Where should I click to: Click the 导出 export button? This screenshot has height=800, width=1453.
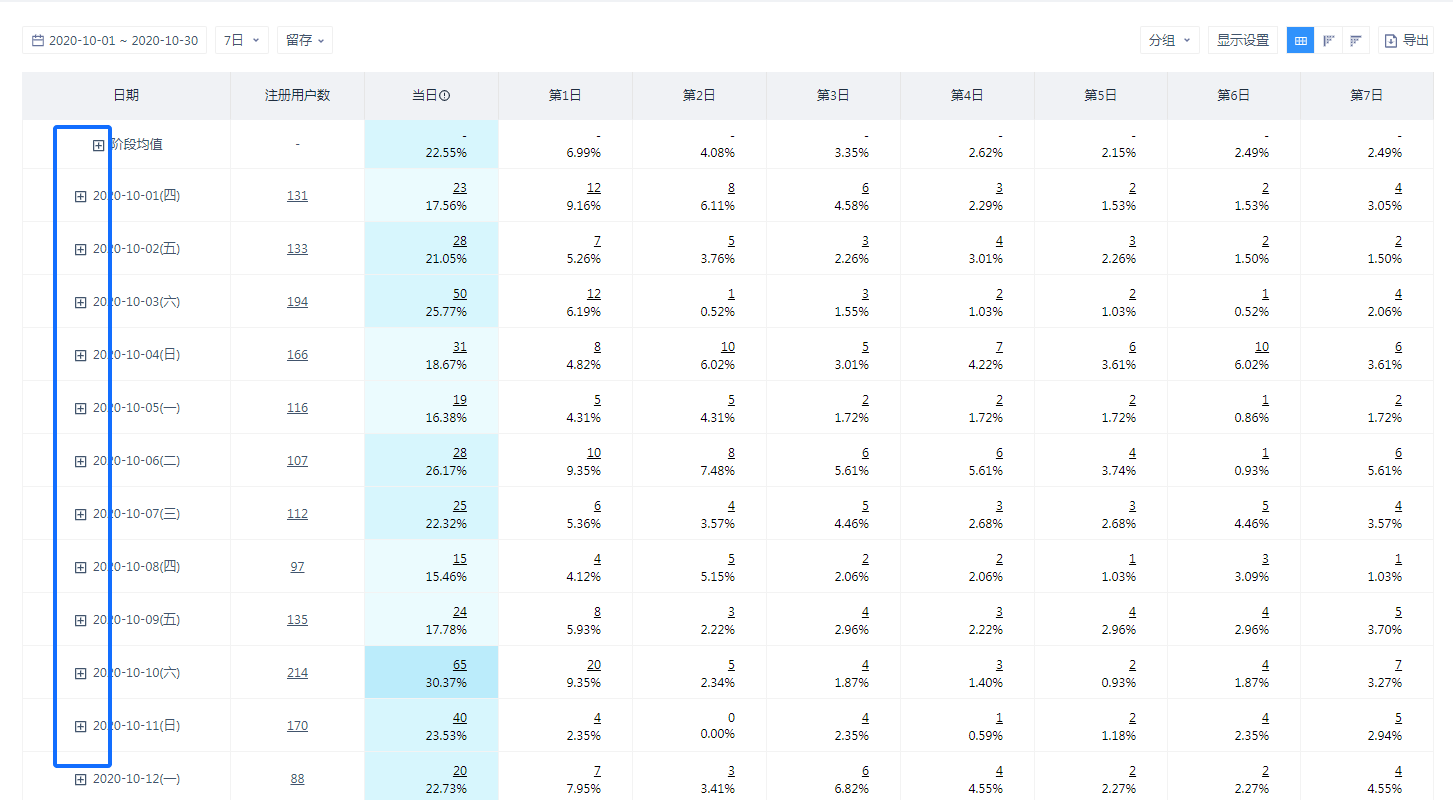tap(1406, 40)
